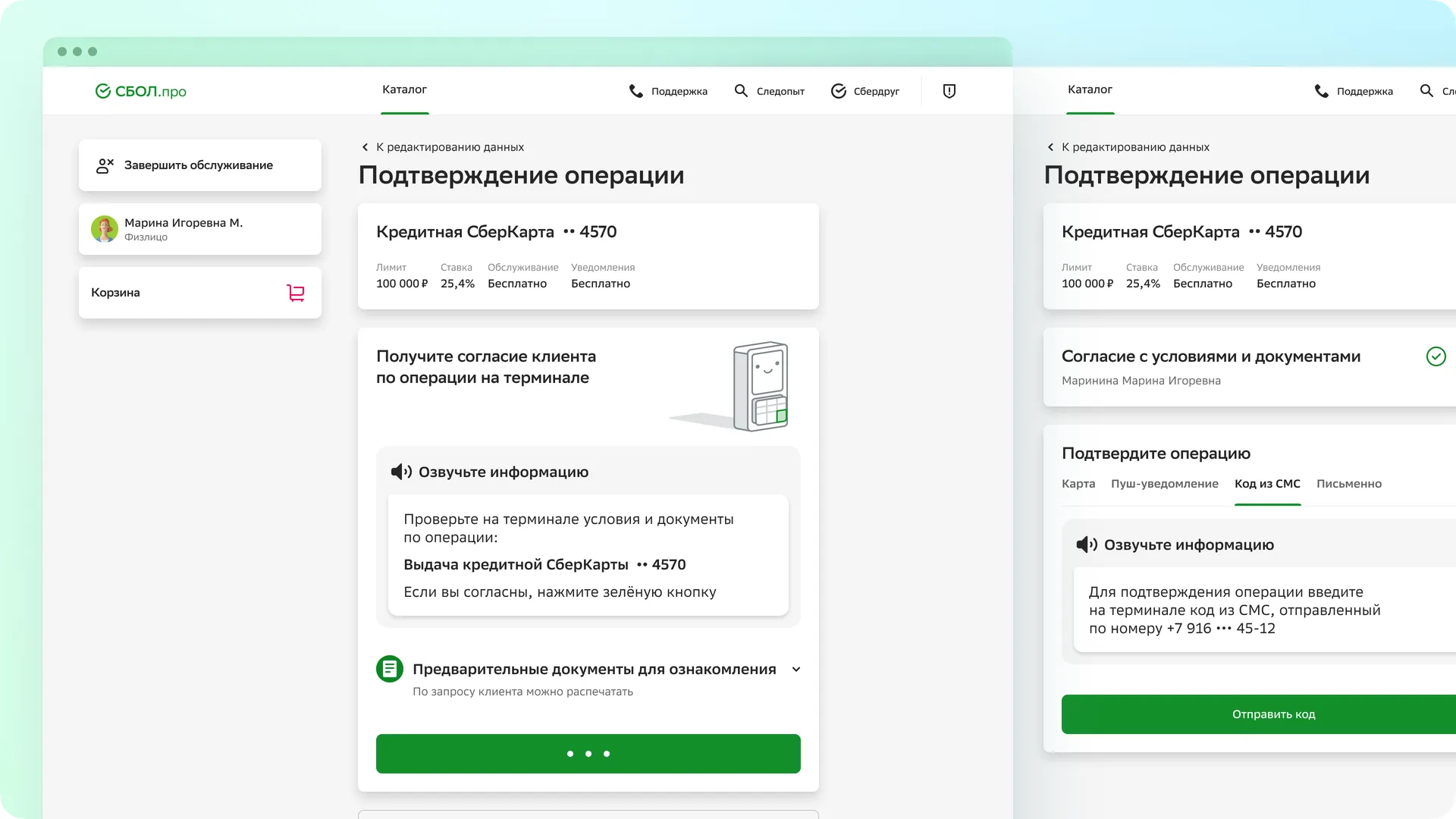This screenshot has width=1456, height=819.
Task: Select the Пуш-уведомление tab
Action: (x=1165, y=484)
